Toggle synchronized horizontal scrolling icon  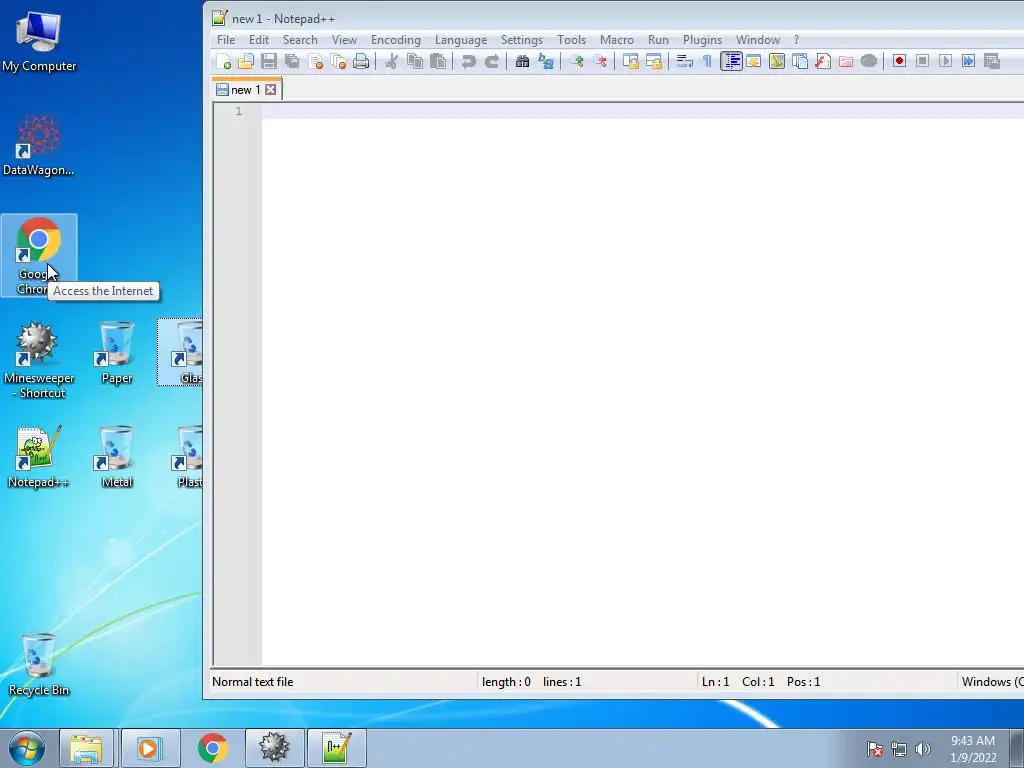click(x=654, y=61)
